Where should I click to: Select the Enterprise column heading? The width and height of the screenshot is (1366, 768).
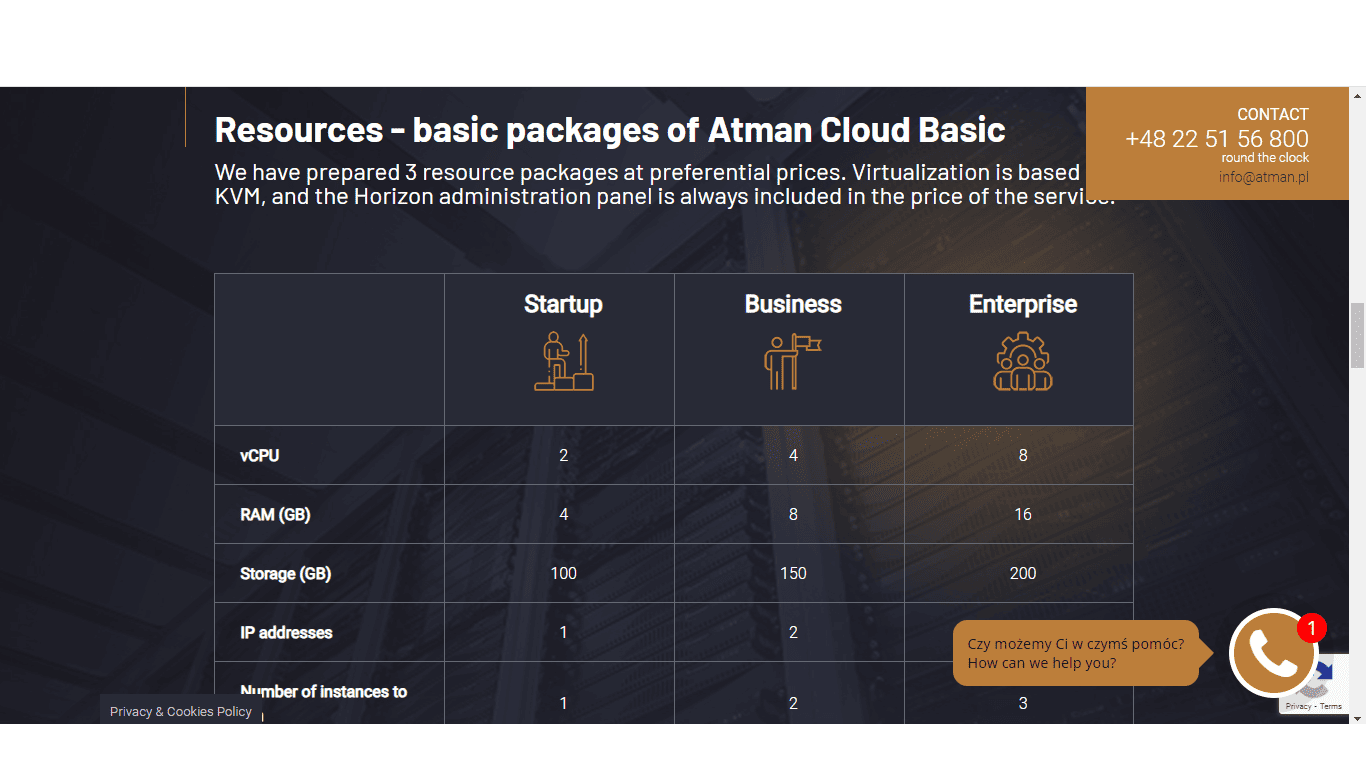1023,304
